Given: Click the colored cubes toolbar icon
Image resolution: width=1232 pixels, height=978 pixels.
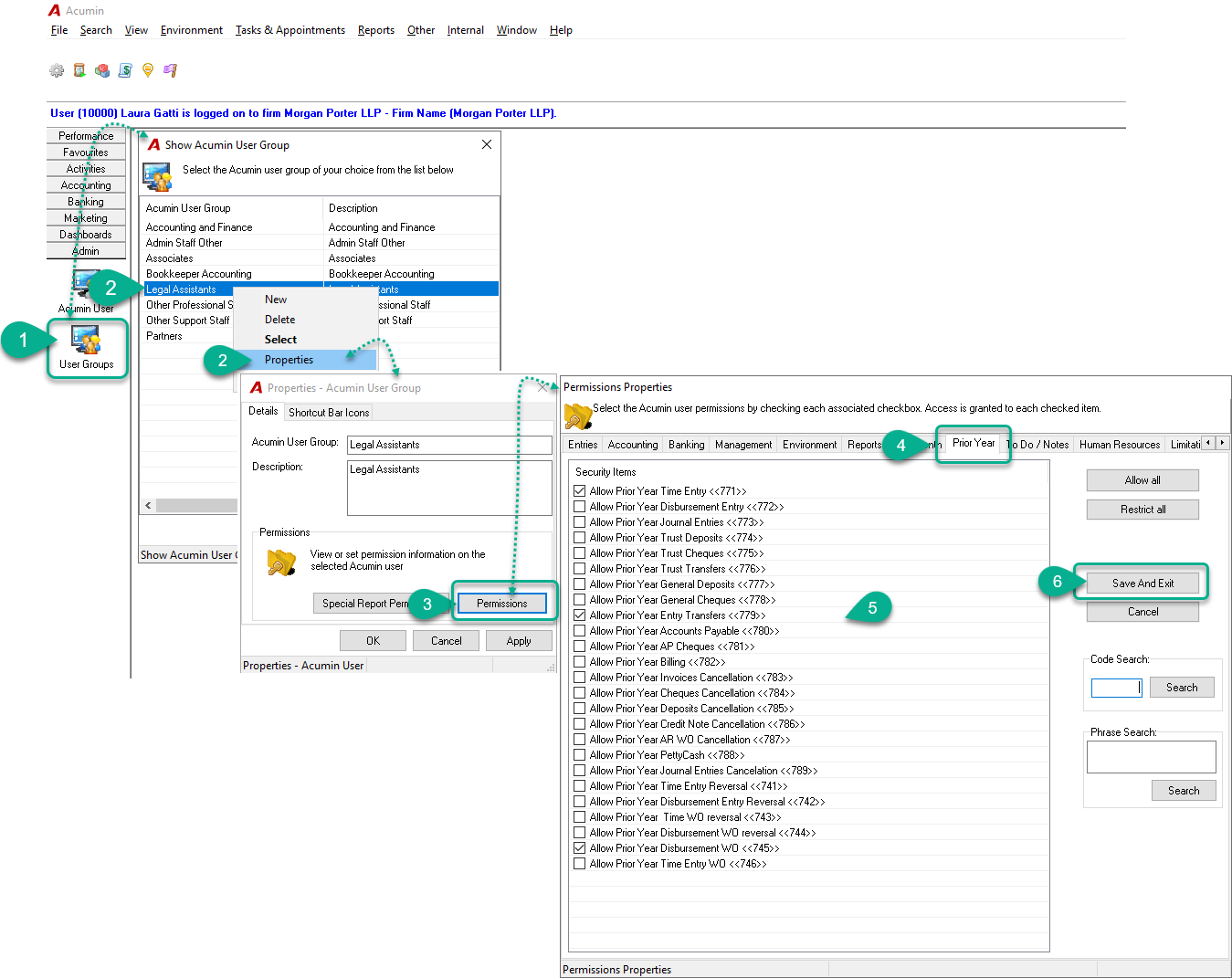Looking at the screenshot, I should (102, 70).
